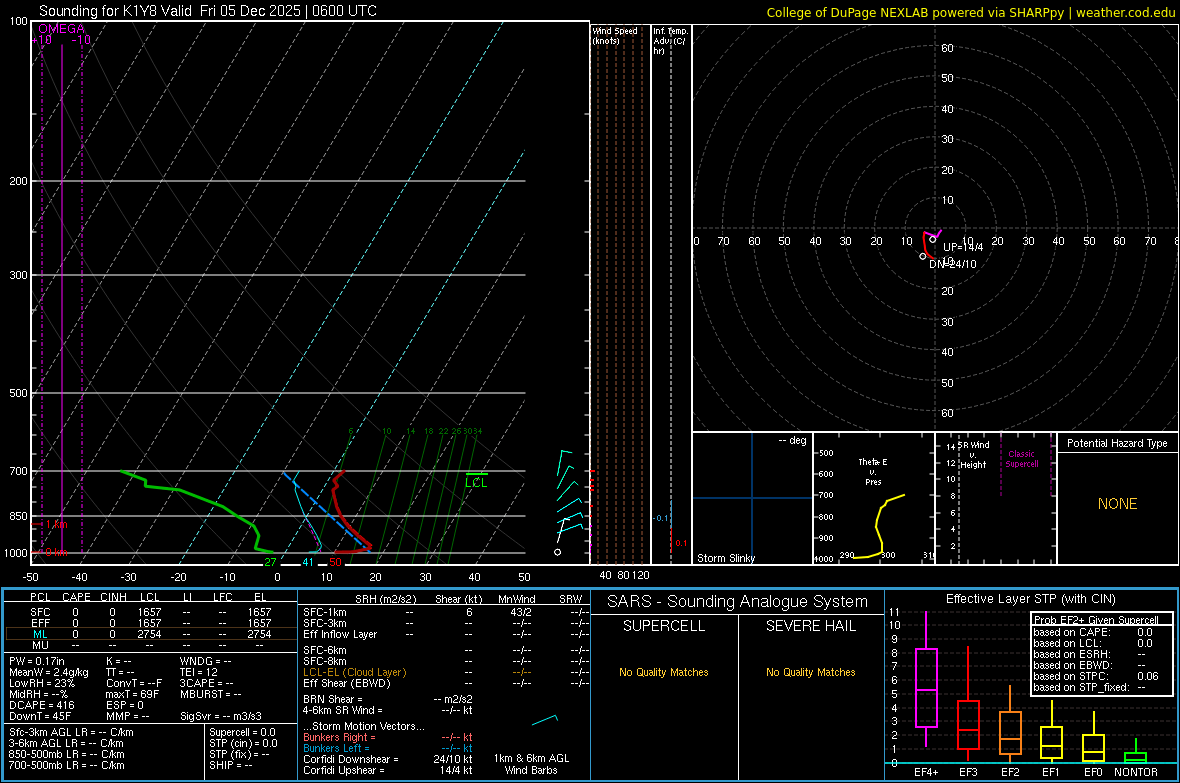Viewport: 1180px width, 783px height.
Task: Click the Storm Slinky crosshair panel
Action: [752, 498]
